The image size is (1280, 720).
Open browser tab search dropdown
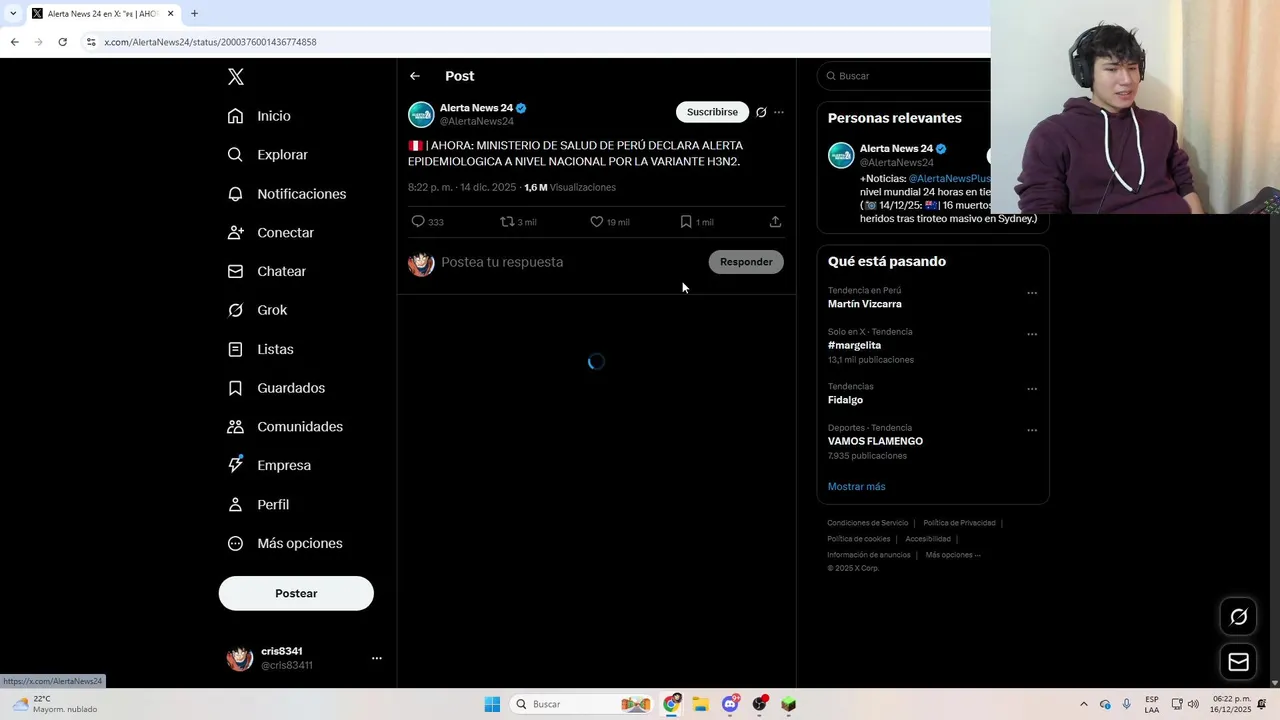tap(12, 14)
